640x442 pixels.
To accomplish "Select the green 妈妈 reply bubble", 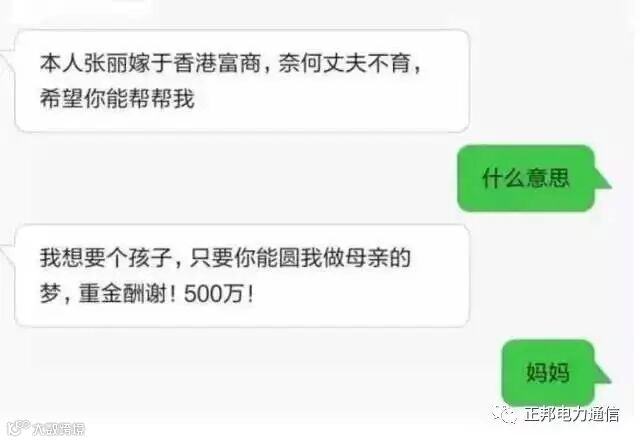I will point(548,372).
